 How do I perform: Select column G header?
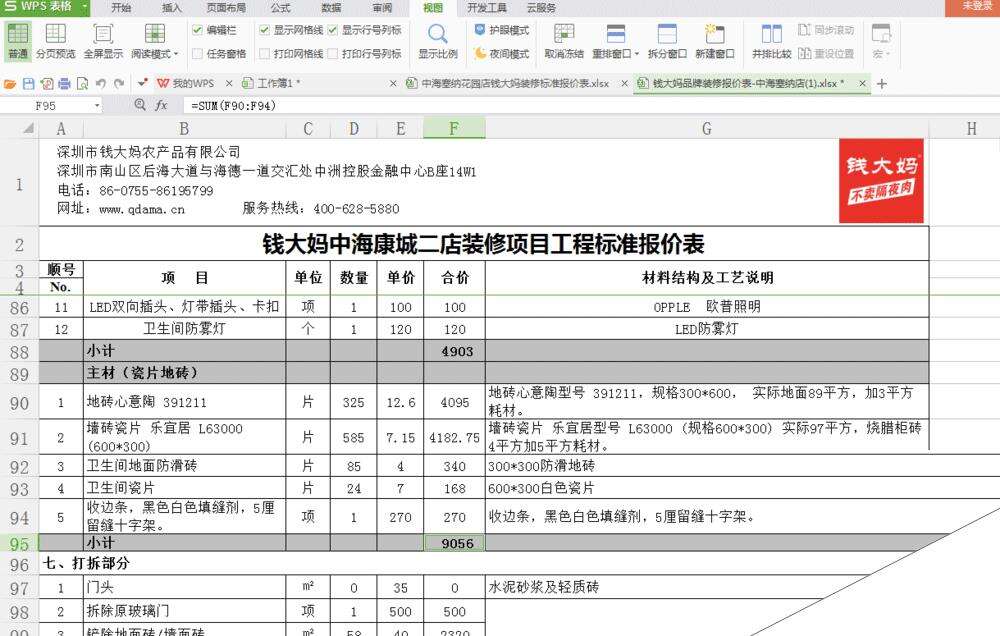tap(707, 128)
